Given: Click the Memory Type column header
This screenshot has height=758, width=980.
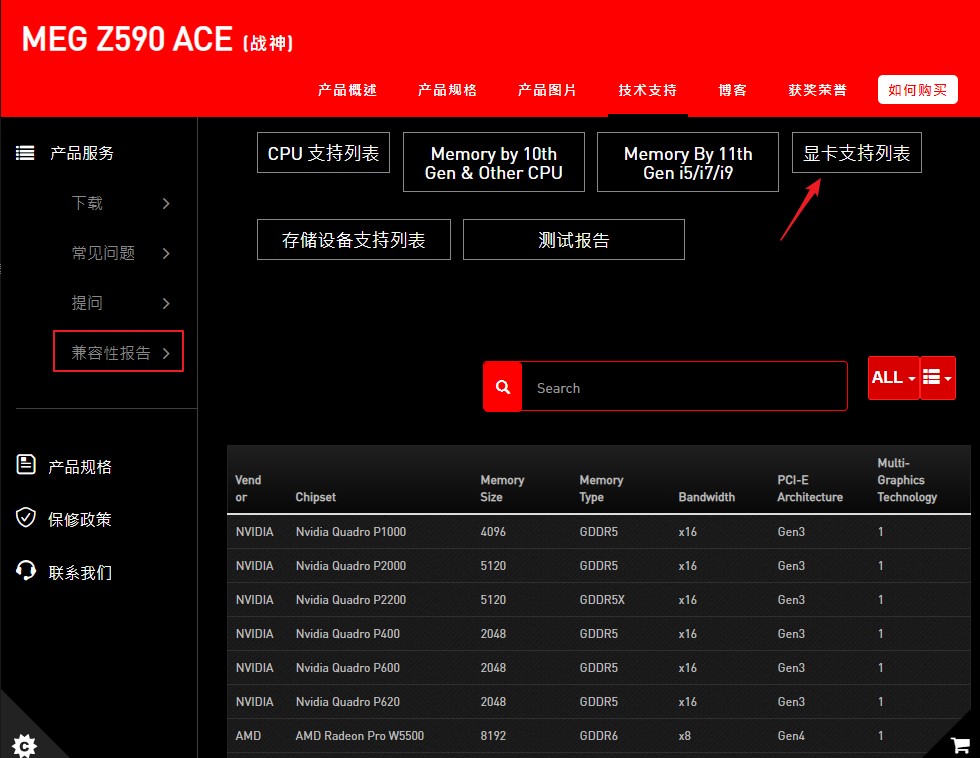Looking at the screenshot, I should click(x=601, y=488).
